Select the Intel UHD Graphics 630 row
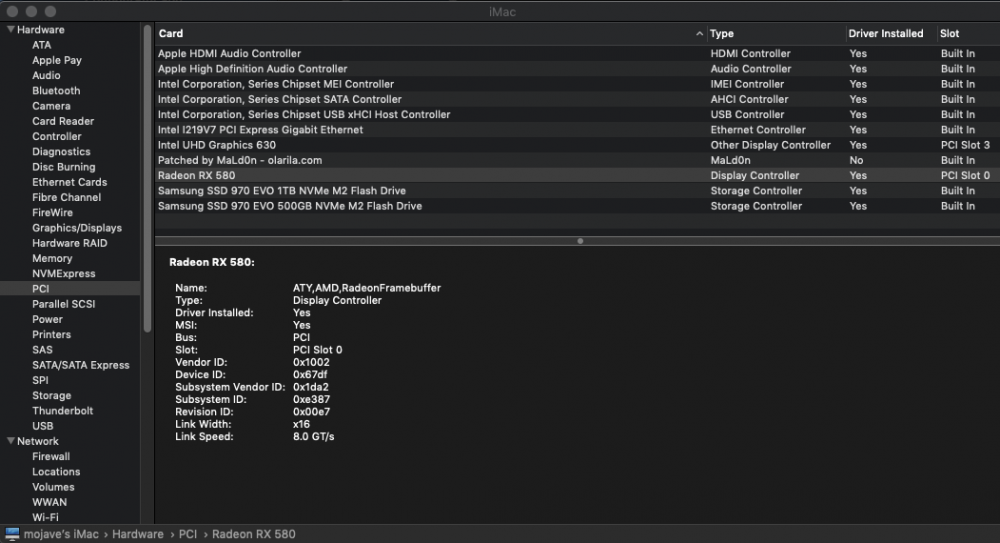1000x543 pixels. 577,145
